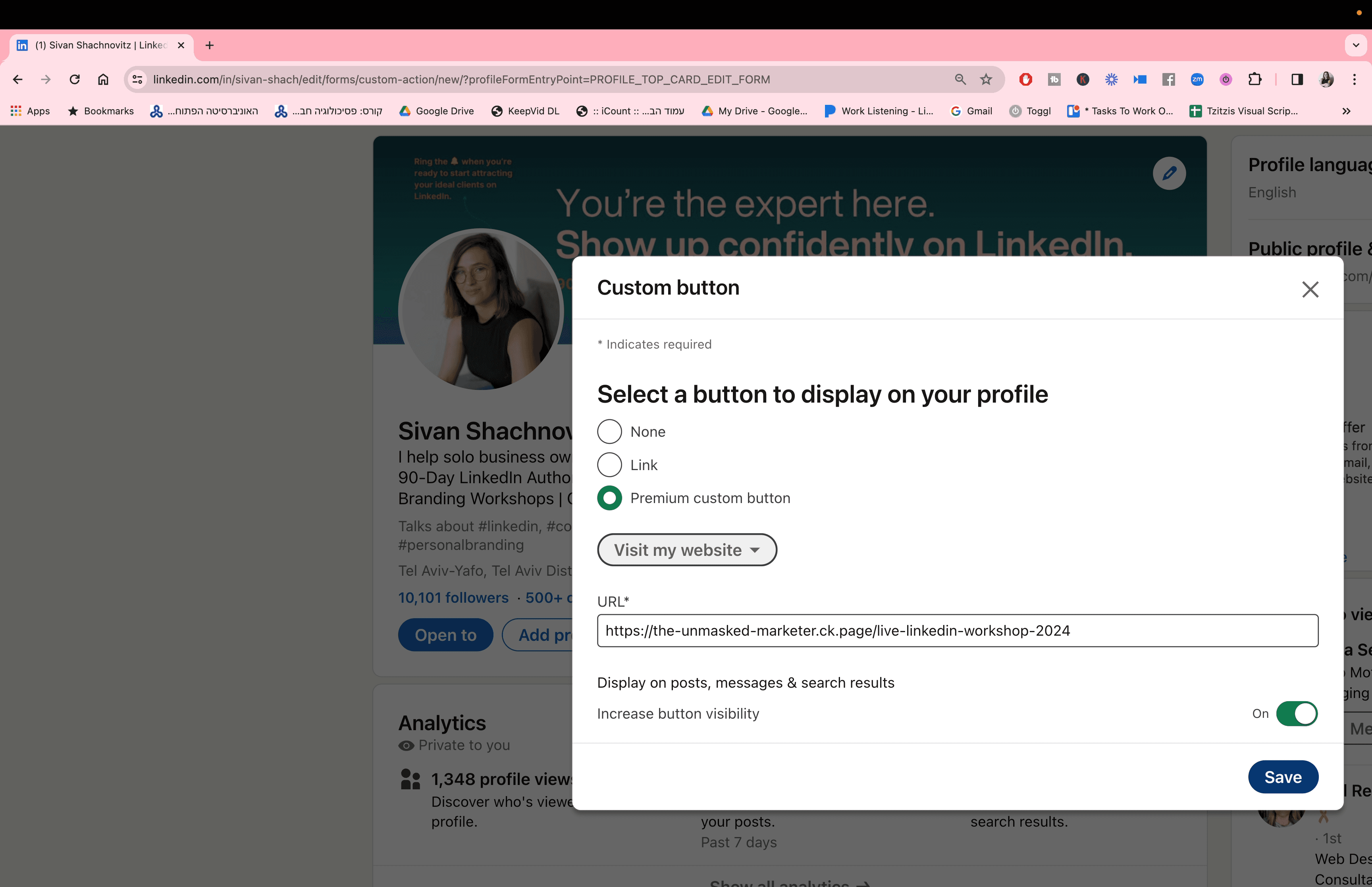Viewport: 1372px width, 887px height.
Task: Open the browser home page icon
Action: 103,79
